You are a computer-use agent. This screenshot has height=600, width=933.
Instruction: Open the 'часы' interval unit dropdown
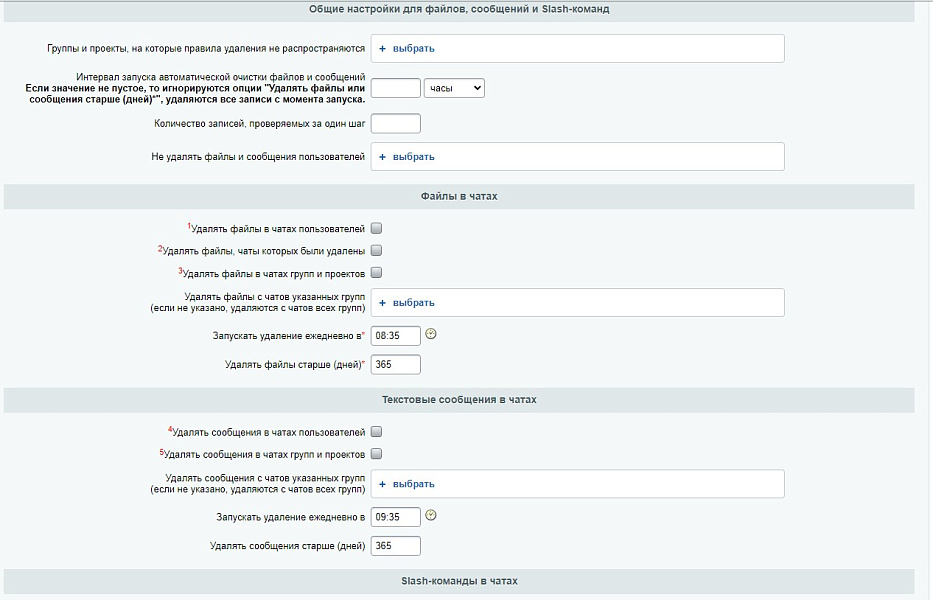click(x=454, y=88)
